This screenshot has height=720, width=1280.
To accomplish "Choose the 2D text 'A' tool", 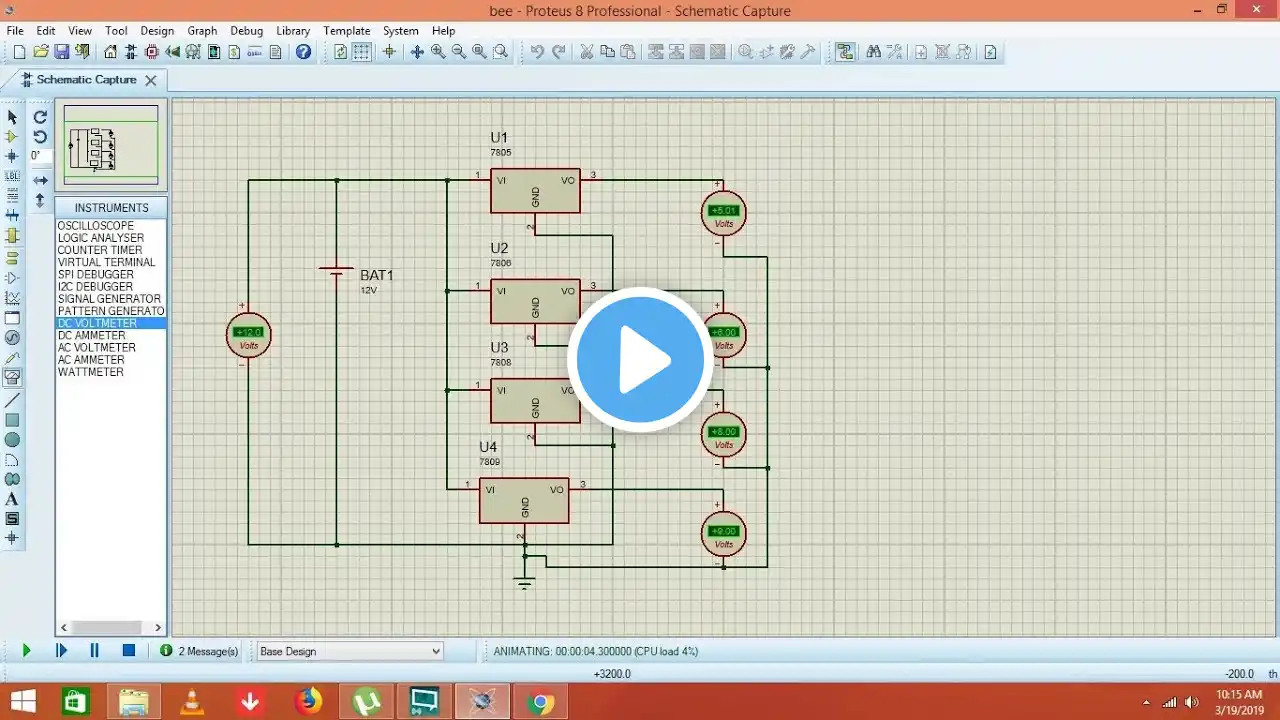I will point(12,499).
